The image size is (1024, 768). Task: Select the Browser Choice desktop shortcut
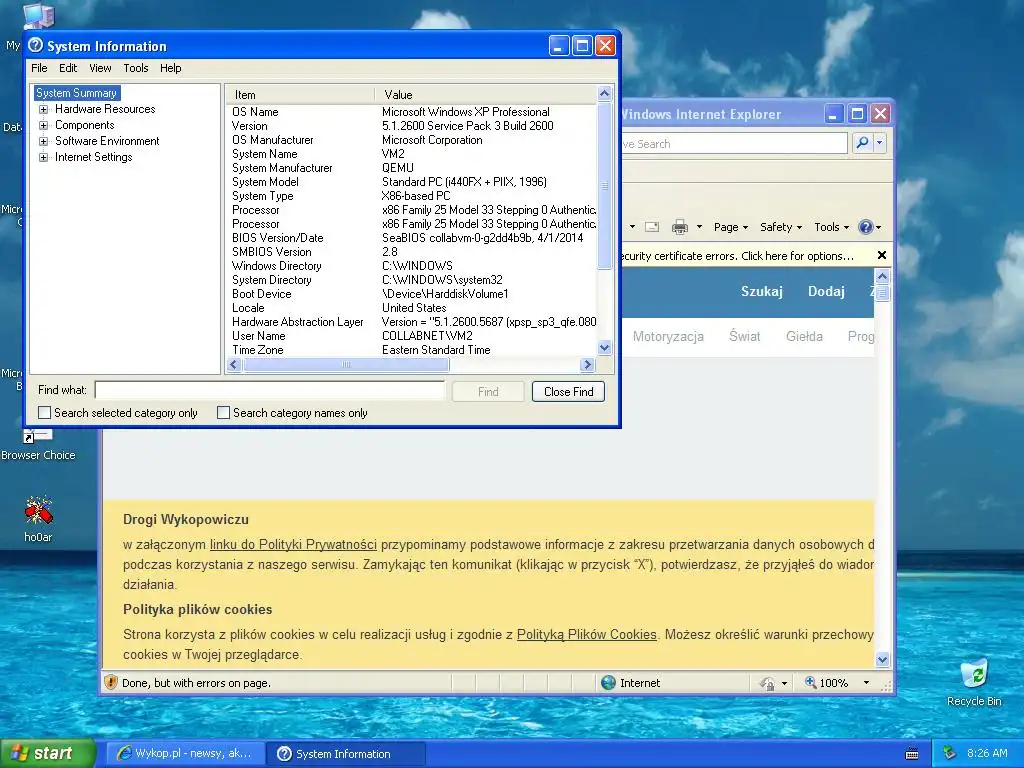pyautogui.click(x=38, y=446)
